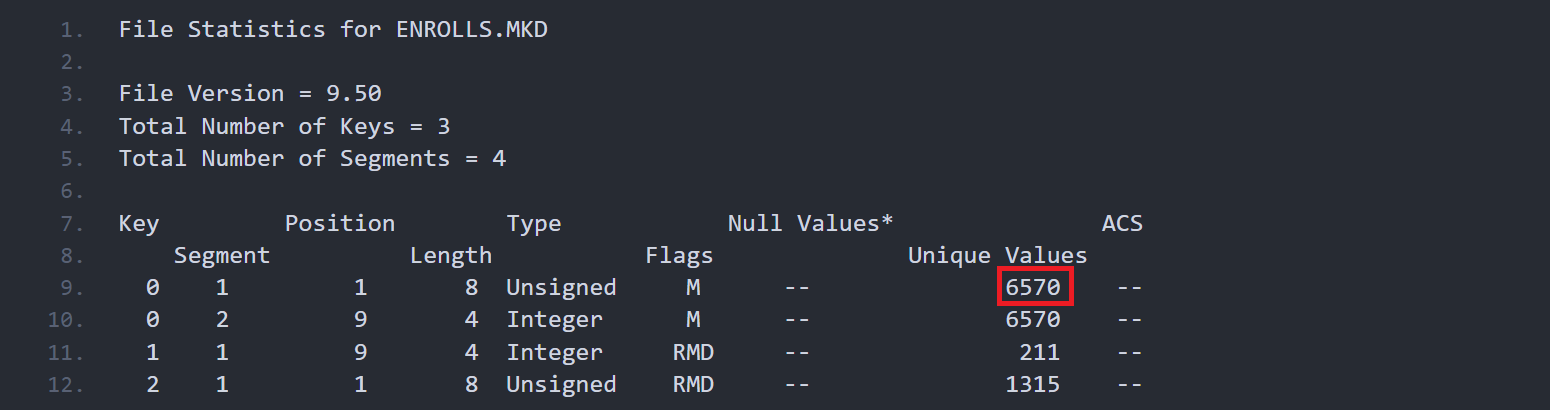Click the Type column header
This screenshot has width=1550, height=410.
tap(534, 223)
